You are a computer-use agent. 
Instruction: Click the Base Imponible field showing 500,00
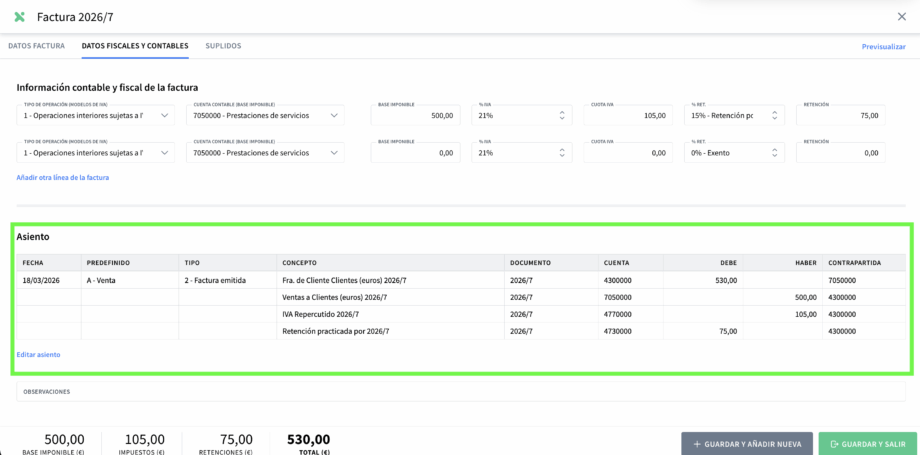coord(415,116)
